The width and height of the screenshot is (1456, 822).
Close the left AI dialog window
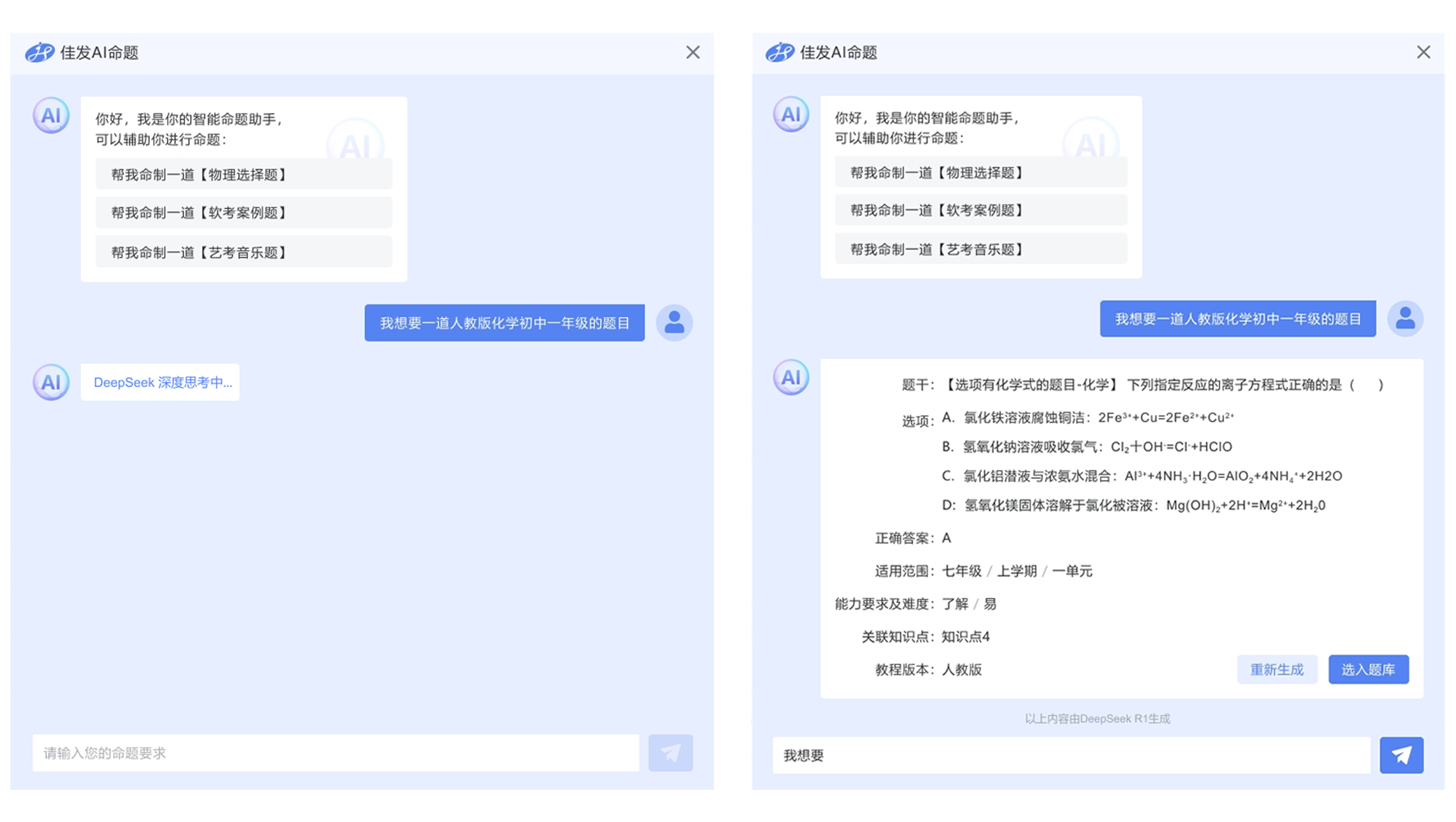click(x=692, y=52)
